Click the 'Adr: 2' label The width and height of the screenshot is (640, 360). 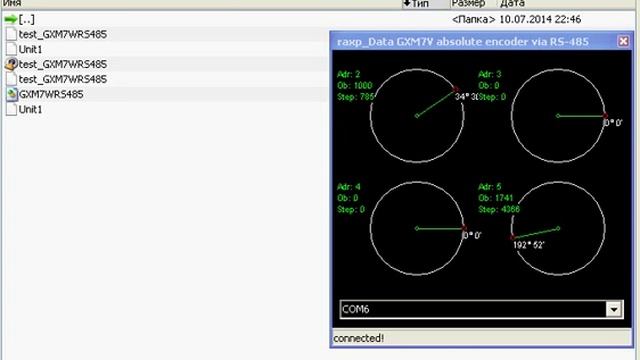[349, 74]
